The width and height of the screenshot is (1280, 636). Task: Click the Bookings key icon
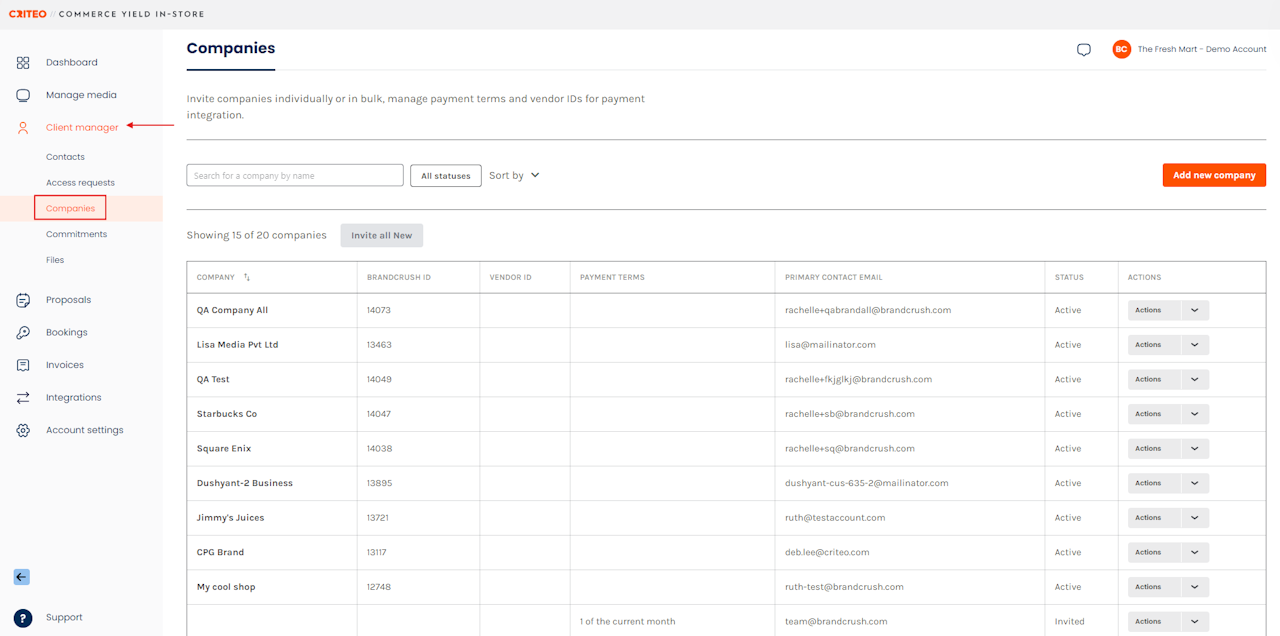point(23,333)
